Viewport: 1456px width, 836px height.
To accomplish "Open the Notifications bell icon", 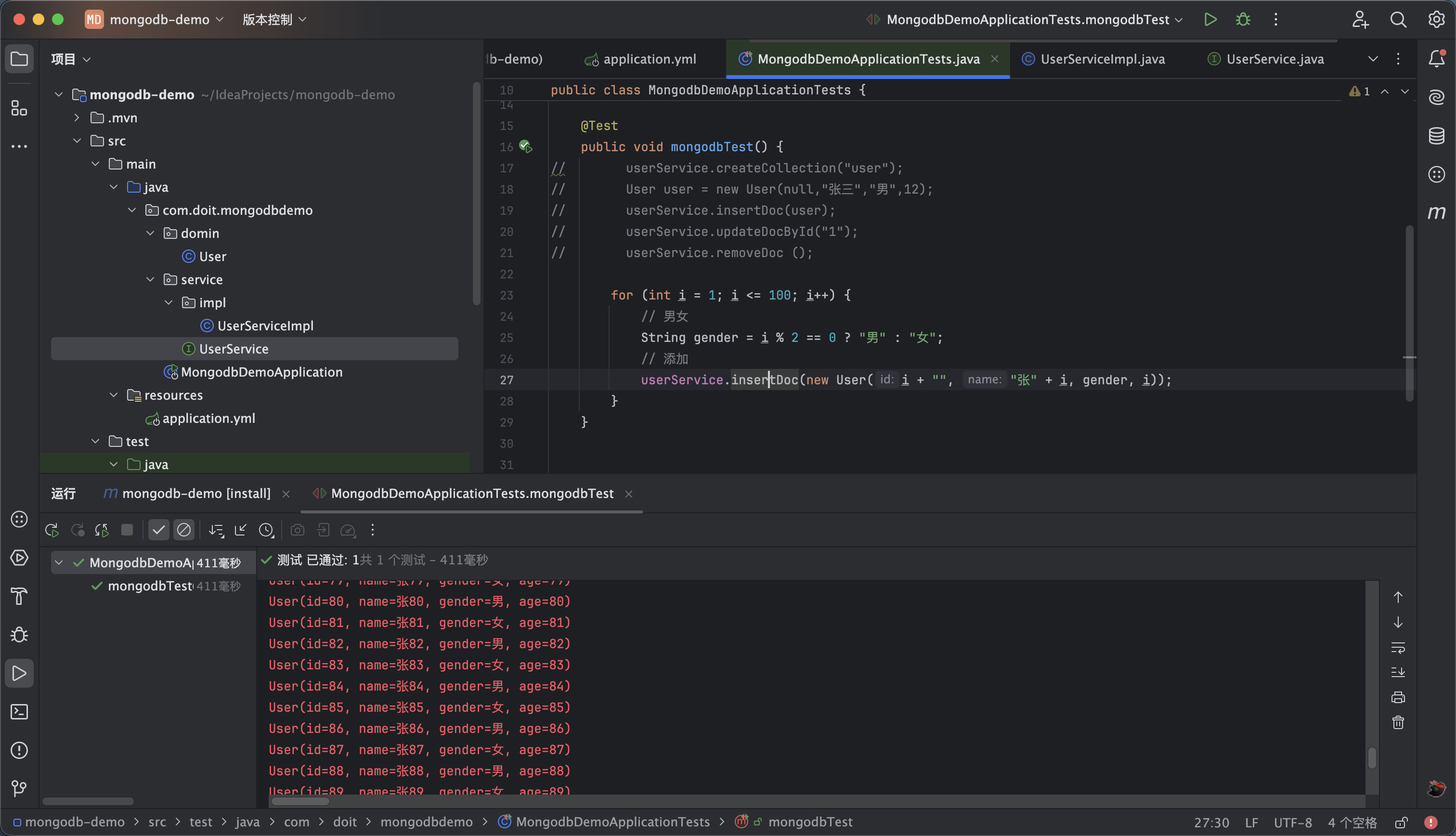I will (x=1436, y=59).
